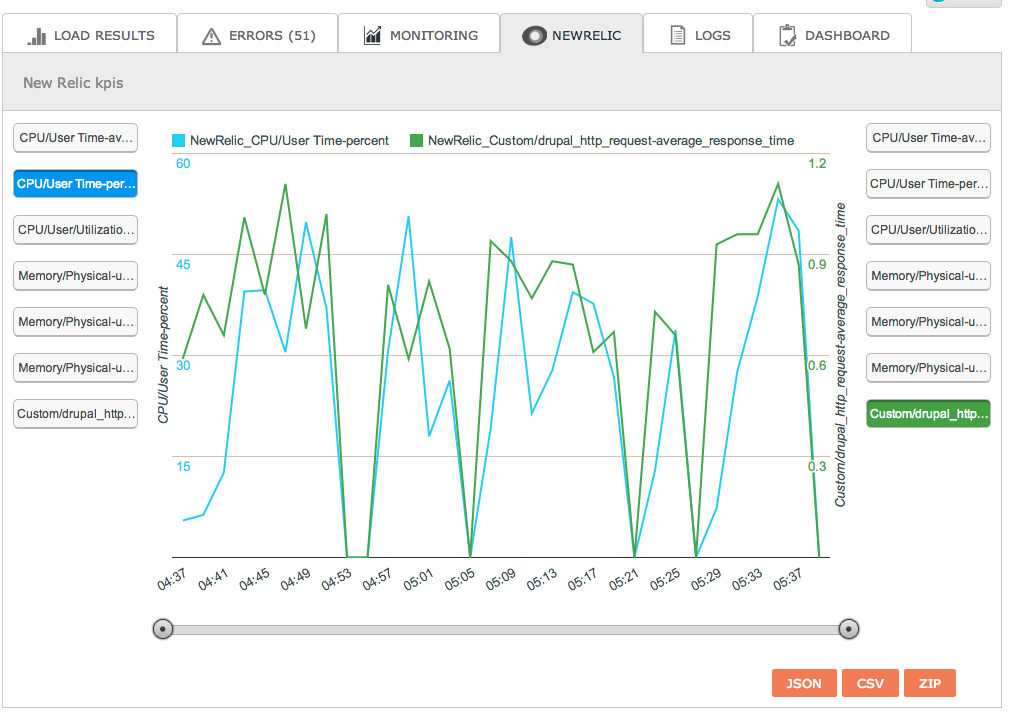Toggle left active CPU/User Time-per... metric
Viewport: 1009px width, 715px height.
coord(75,184)
